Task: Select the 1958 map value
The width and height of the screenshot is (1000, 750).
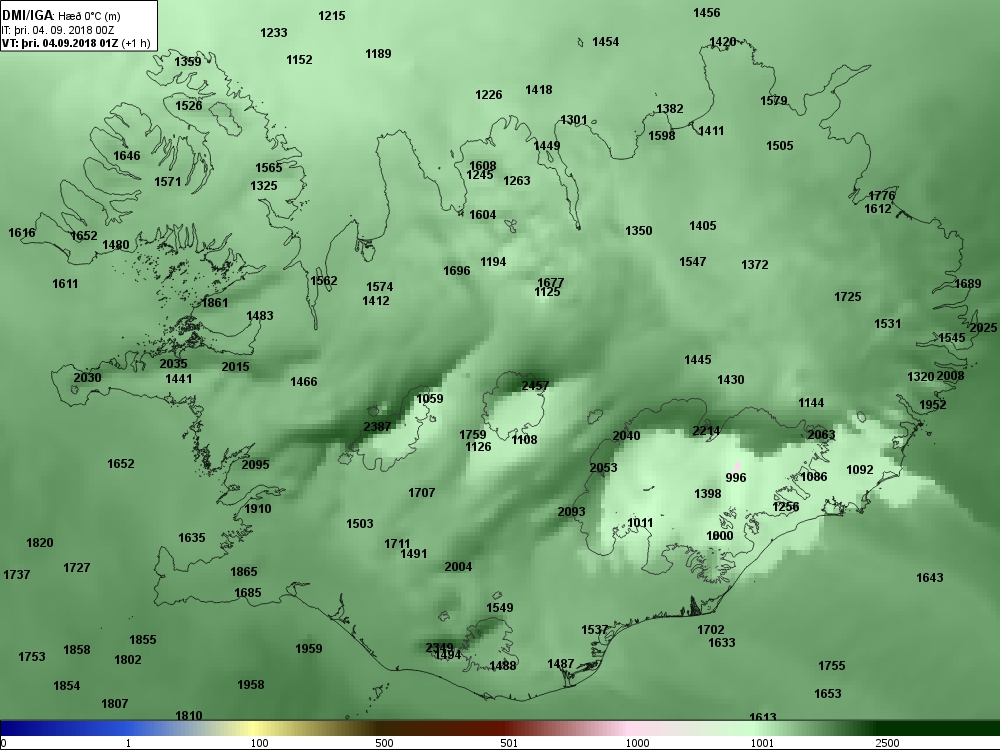Action: pos(251,684)
